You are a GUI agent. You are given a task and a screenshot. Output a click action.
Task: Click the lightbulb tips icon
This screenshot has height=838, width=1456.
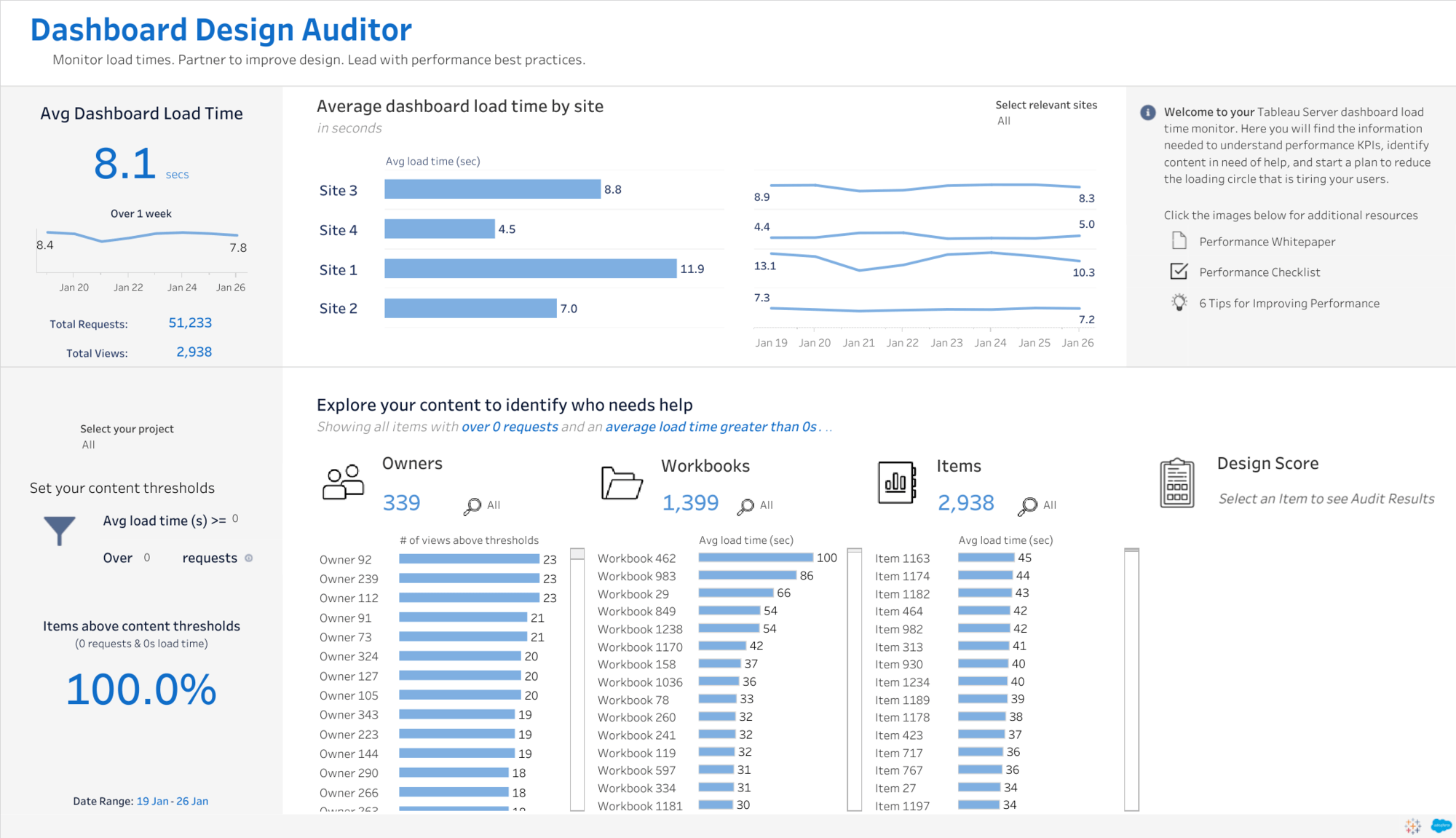(1179, 303)
